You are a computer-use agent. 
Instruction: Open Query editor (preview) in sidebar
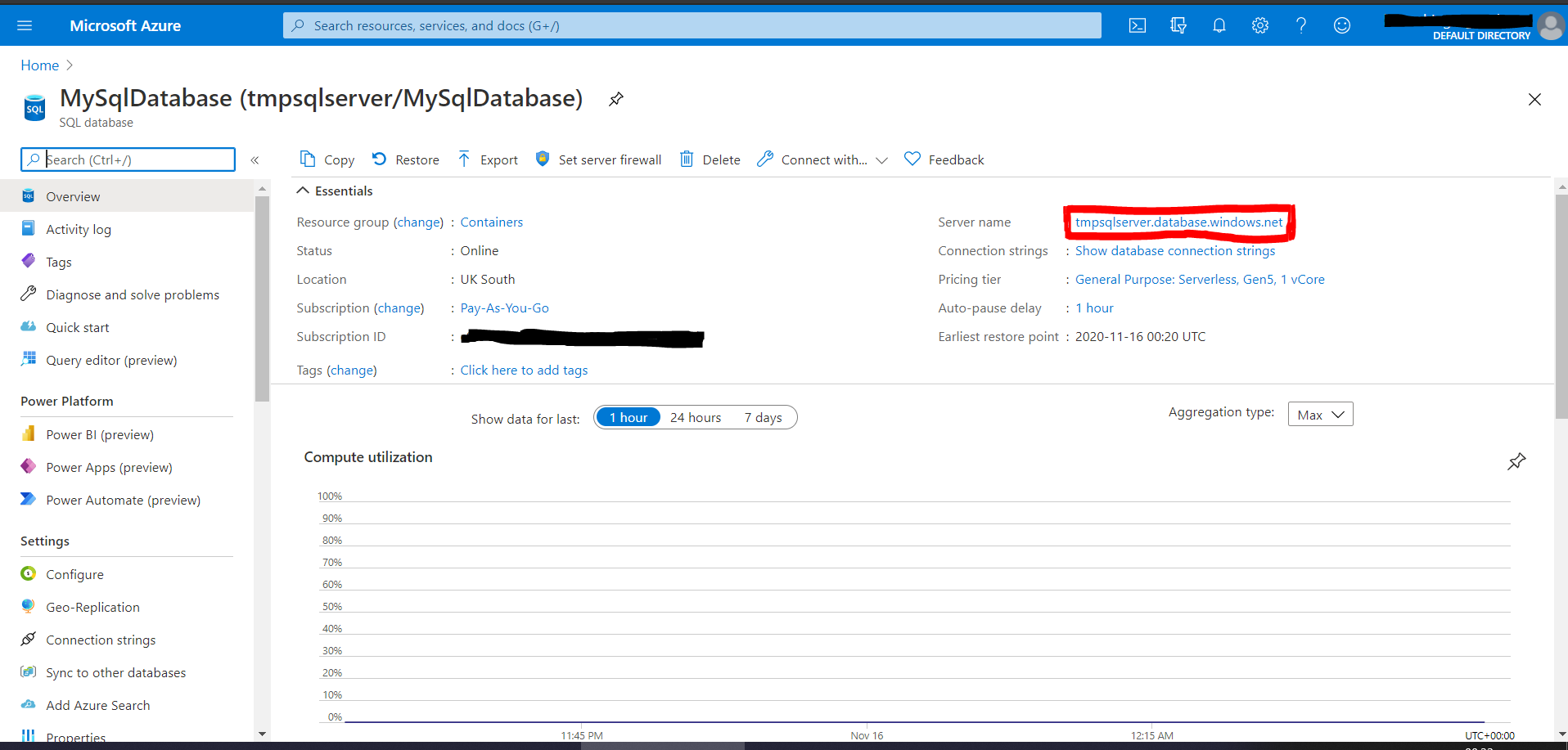[x=111, y=360]
